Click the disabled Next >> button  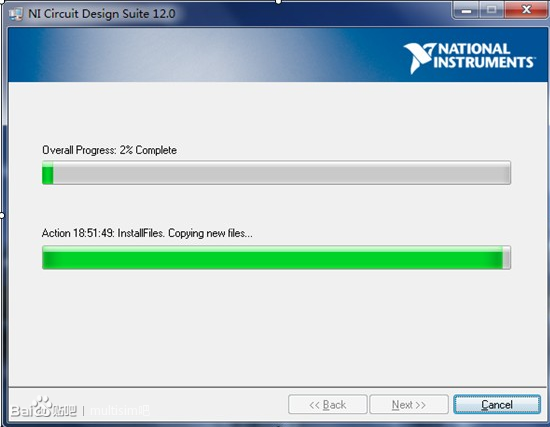click(409, 405)
